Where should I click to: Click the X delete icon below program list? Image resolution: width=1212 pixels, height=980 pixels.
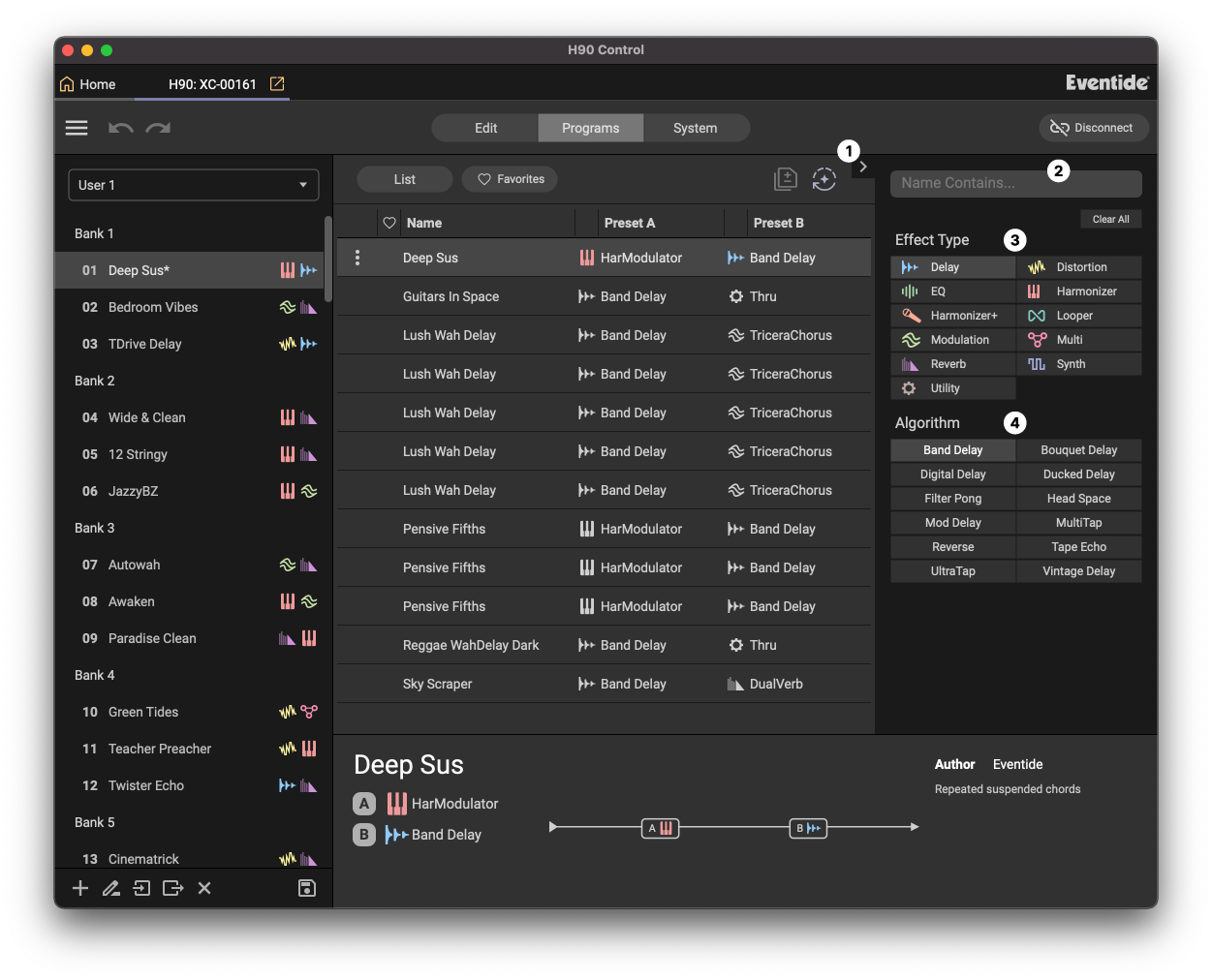(x=204, y=888)
